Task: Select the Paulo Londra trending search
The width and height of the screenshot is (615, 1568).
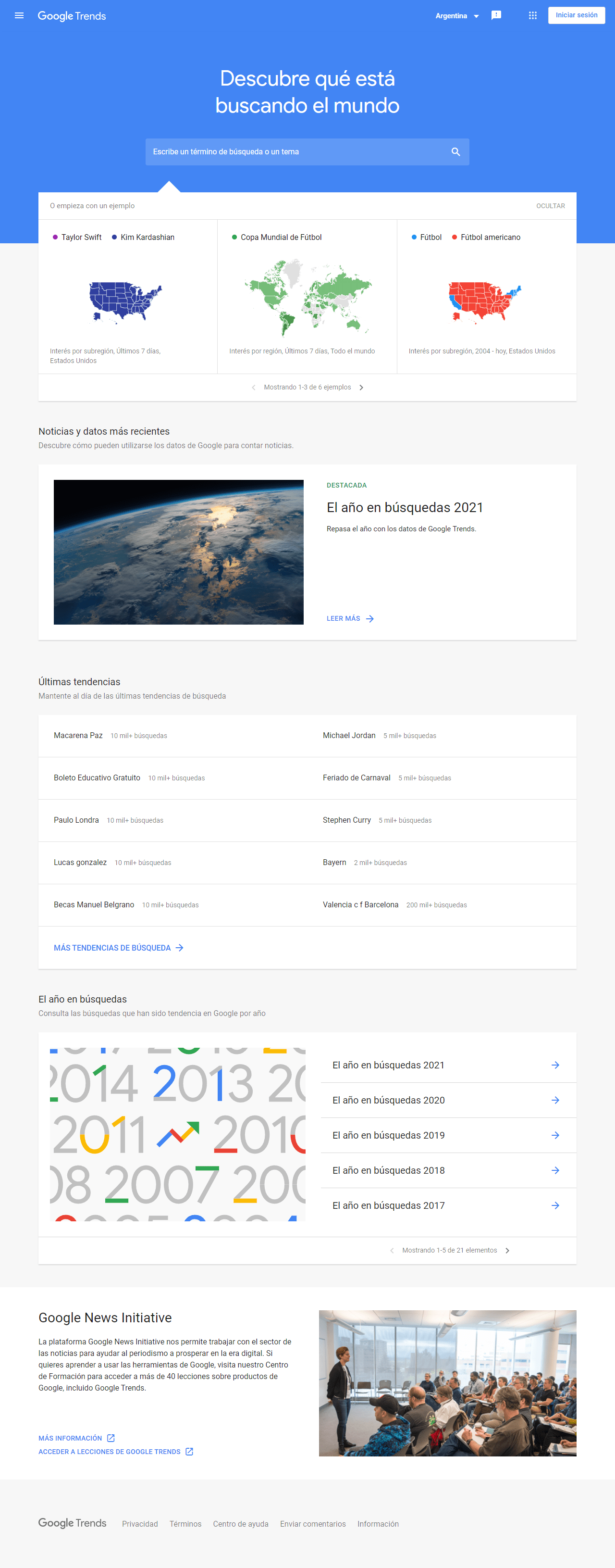Action: 76,820
